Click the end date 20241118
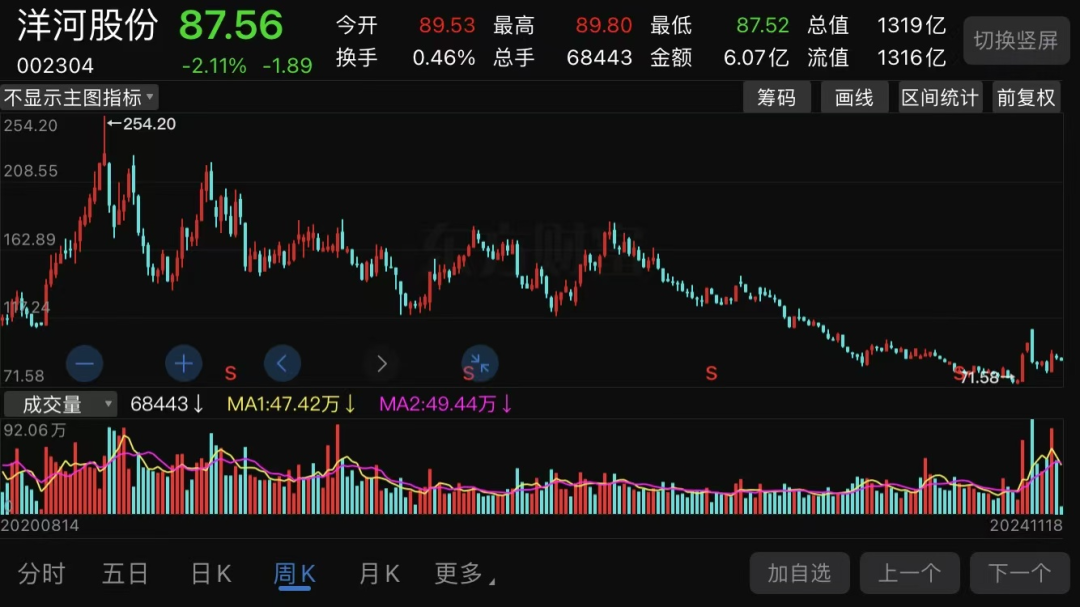Screen dimensions: 1080x607 click(1026, 526)
